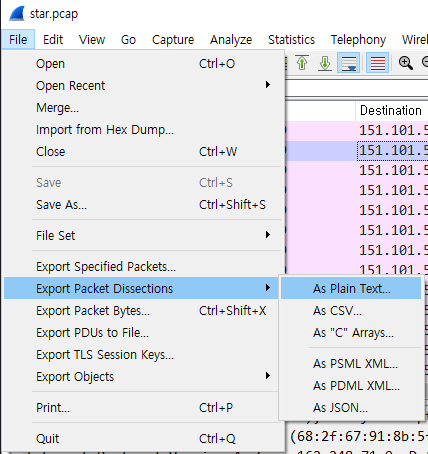Open the Analyze menu
The image size is (428, 454).
pos(231,40)
